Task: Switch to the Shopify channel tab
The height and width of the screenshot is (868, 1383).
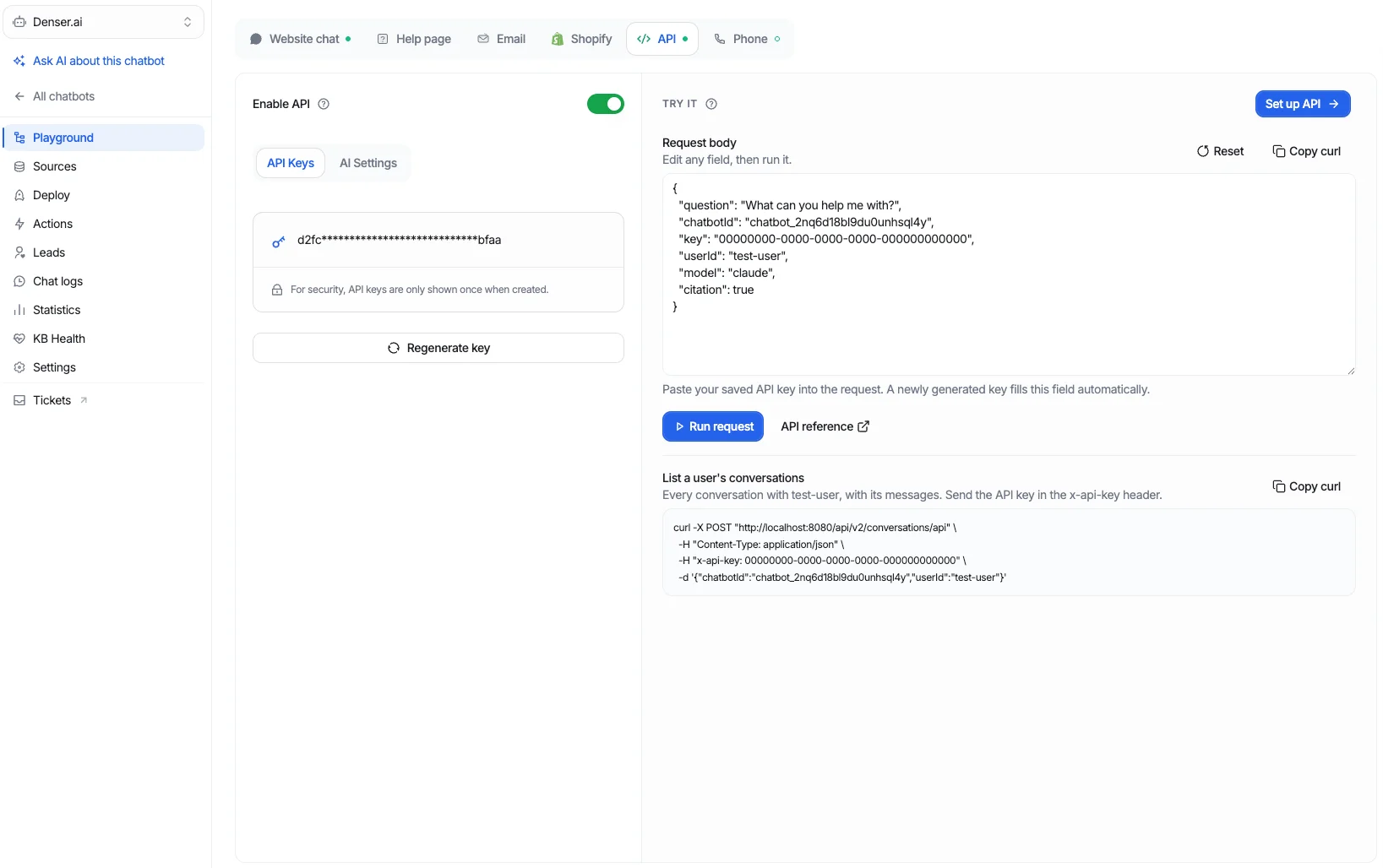Action: [x=581, y=39]
